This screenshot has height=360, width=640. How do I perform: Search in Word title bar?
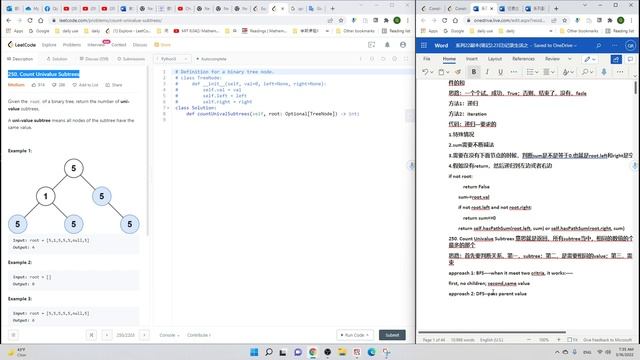pyautogui.click(x=599, y=46)
